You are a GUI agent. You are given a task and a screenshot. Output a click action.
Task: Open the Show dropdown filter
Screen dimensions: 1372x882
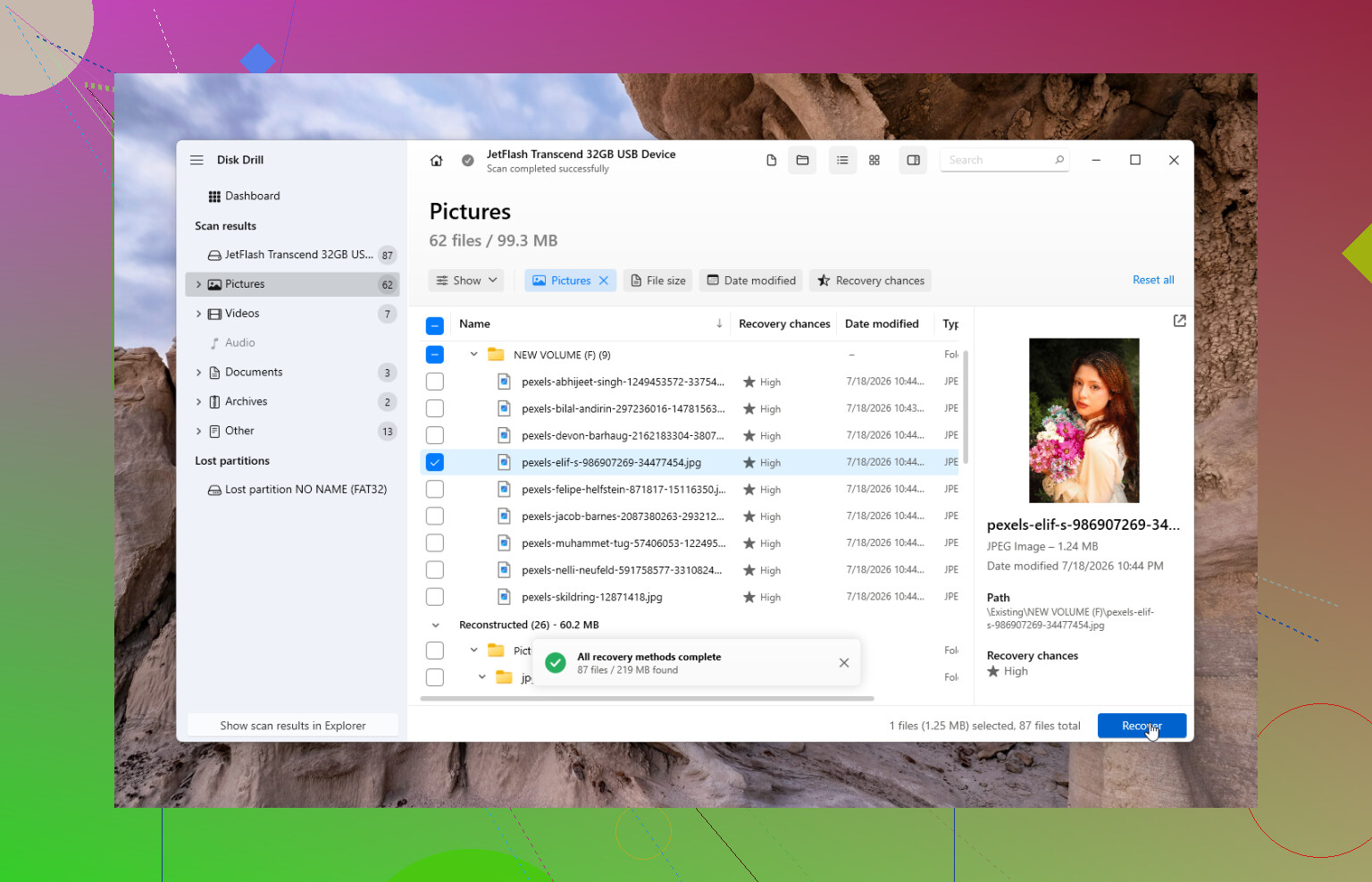tap(466, 281)
